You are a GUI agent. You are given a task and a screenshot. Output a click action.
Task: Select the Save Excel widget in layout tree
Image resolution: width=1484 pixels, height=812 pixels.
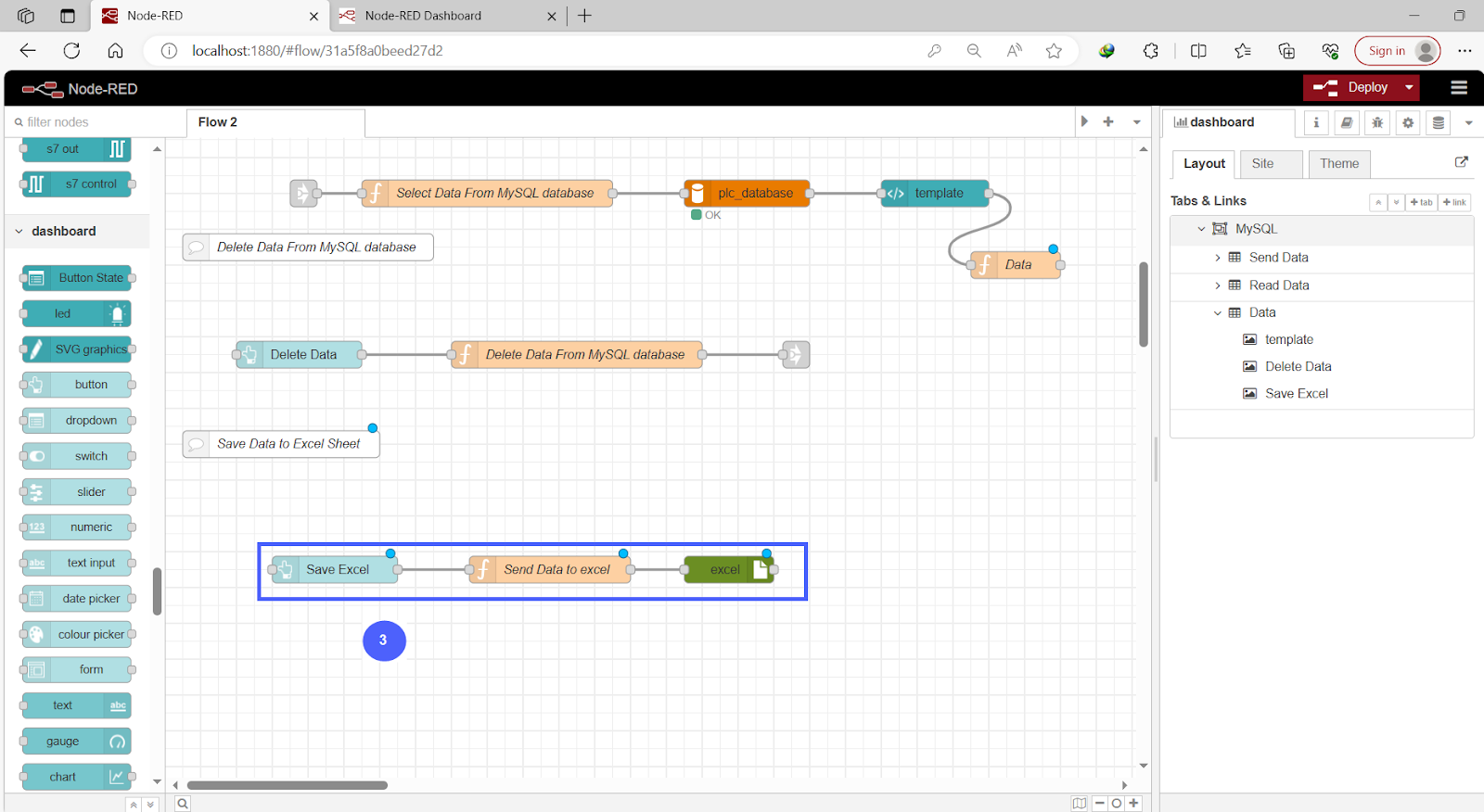point(1296,393)
